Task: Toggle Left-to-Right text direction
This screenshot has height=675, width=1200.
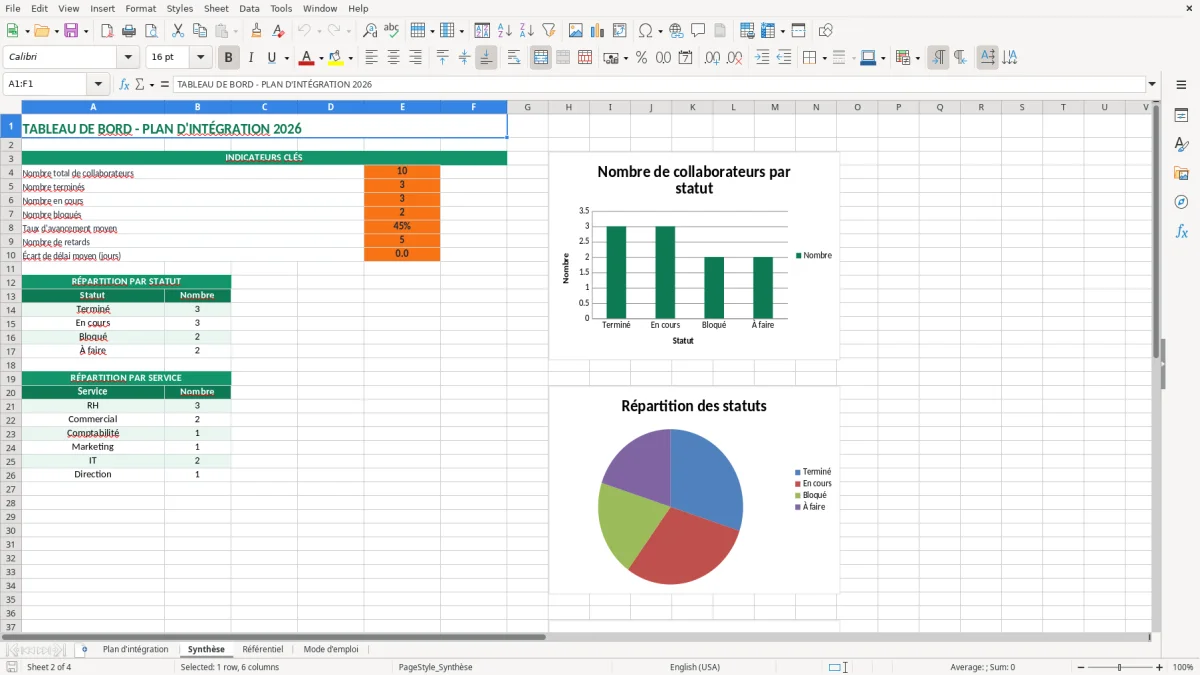Action: [x=938, y=58]
